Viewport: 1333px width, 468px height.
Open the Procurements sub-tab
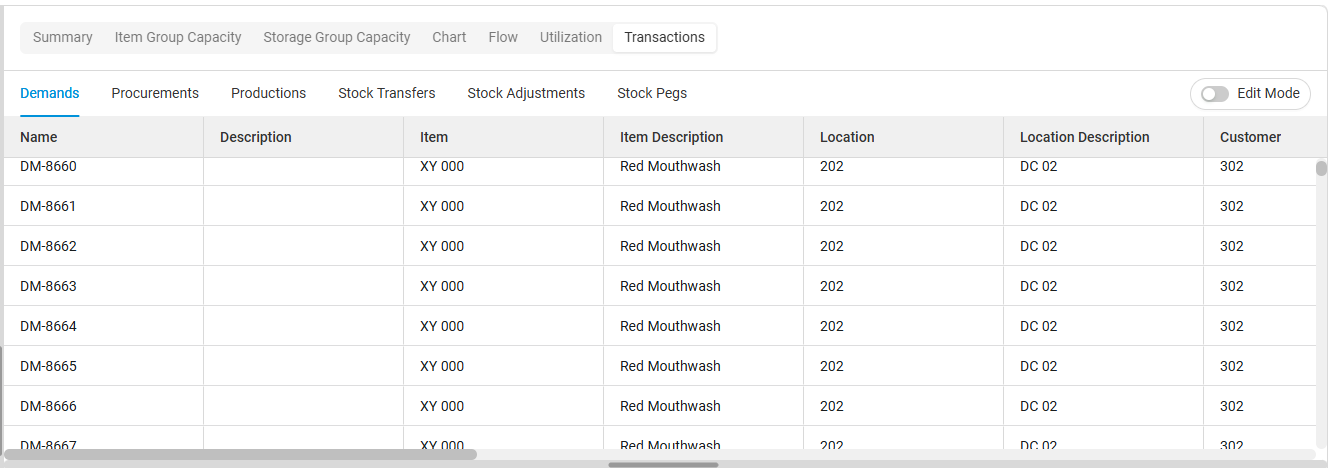[155, 94]
